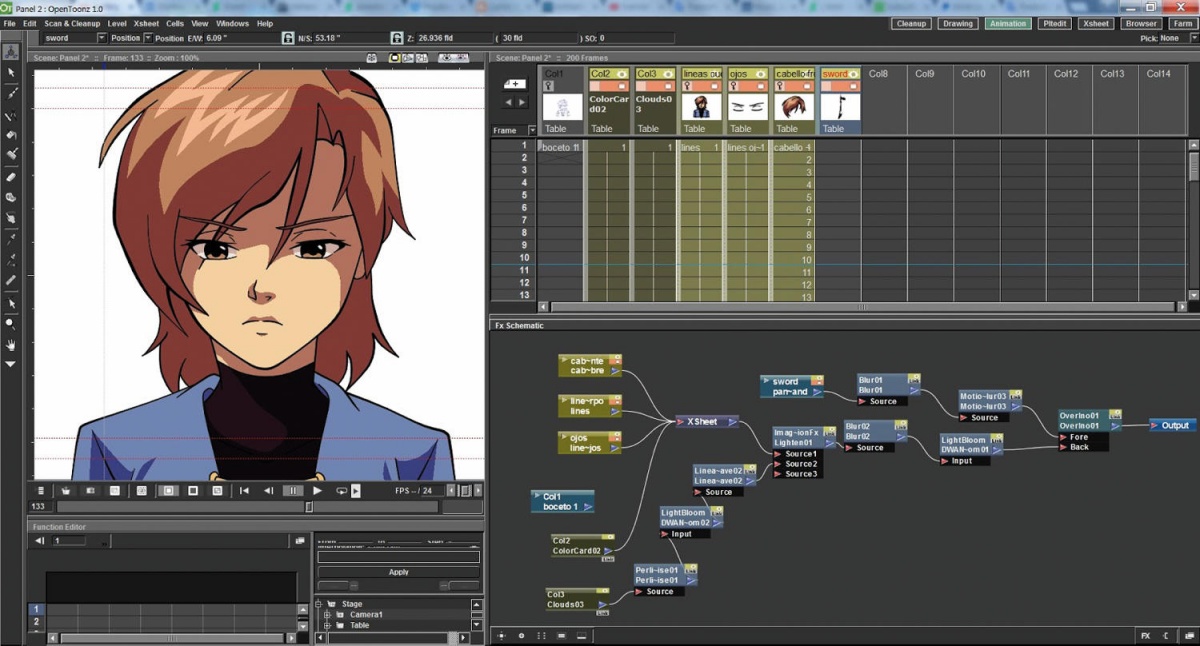Click the frame slider handle in viewer

click(309, 507)
